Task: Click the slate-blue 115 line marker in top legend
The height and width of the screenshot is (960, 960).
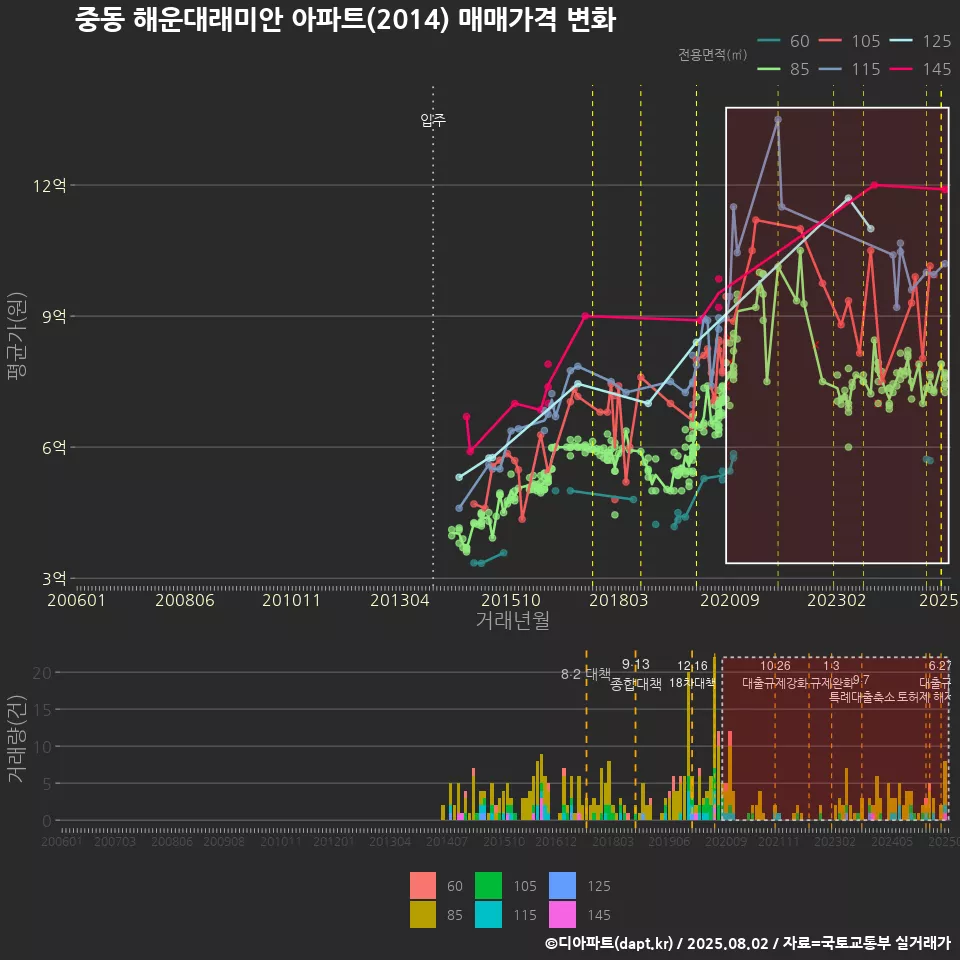Action: coord(830,69)
